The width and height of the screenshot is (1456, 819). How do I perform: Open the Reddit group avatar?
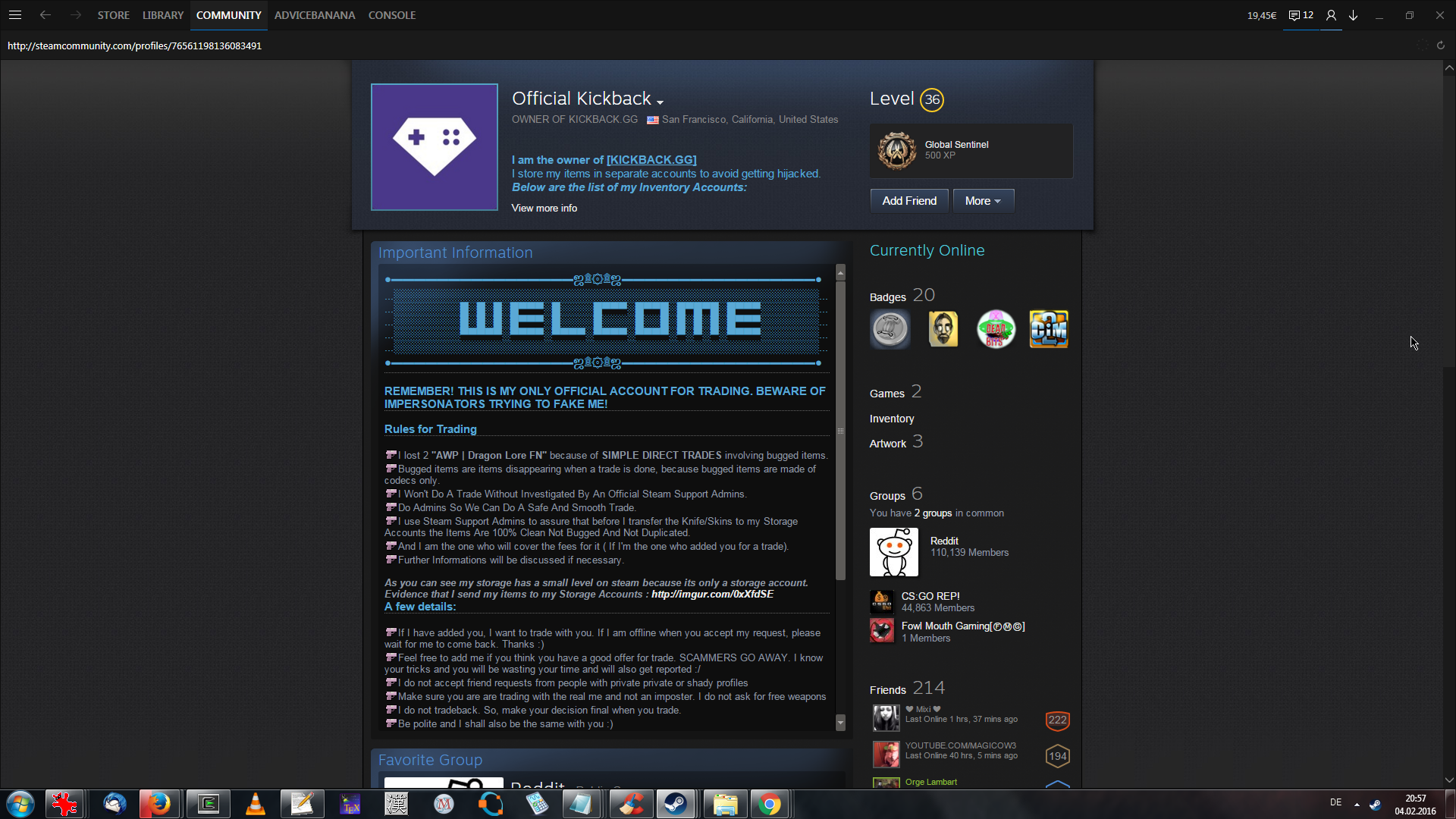893,552
